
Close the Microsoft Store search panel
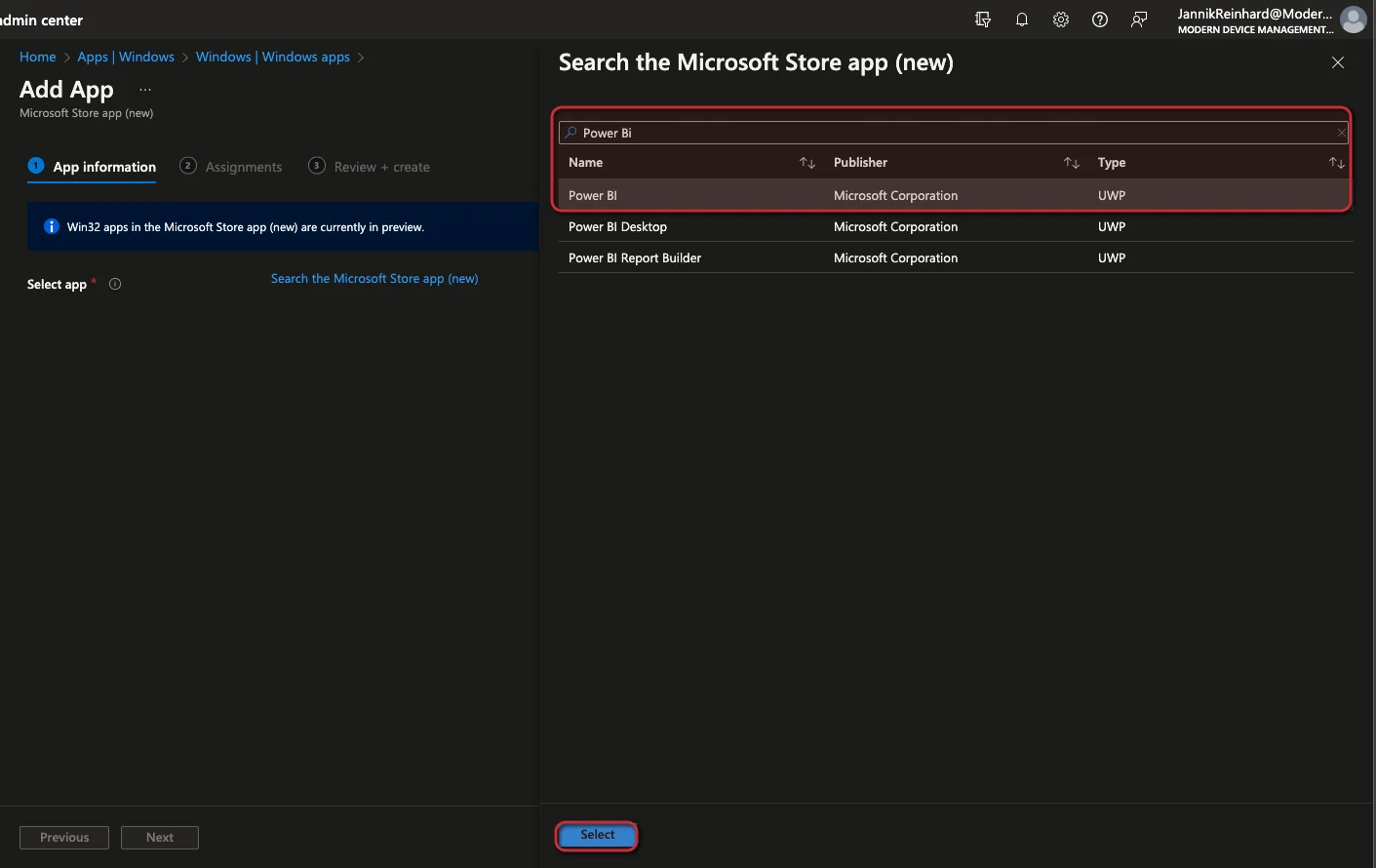click(x=1338, y=62)
